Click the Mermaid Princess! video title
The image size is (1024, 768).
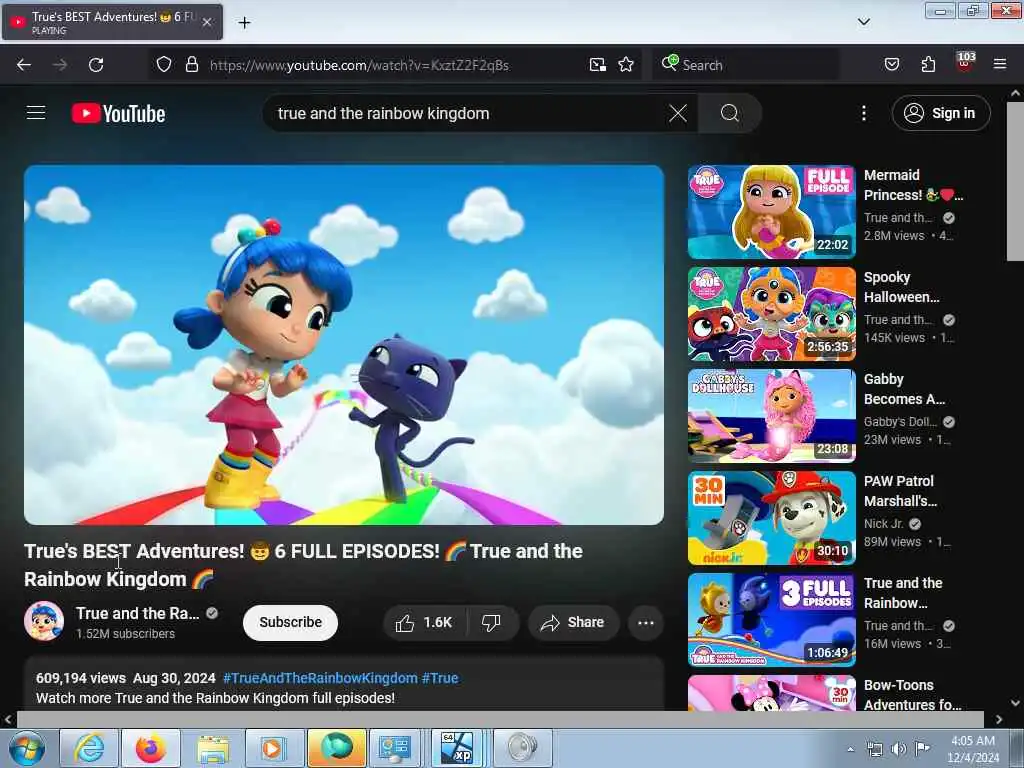(913, 185)
